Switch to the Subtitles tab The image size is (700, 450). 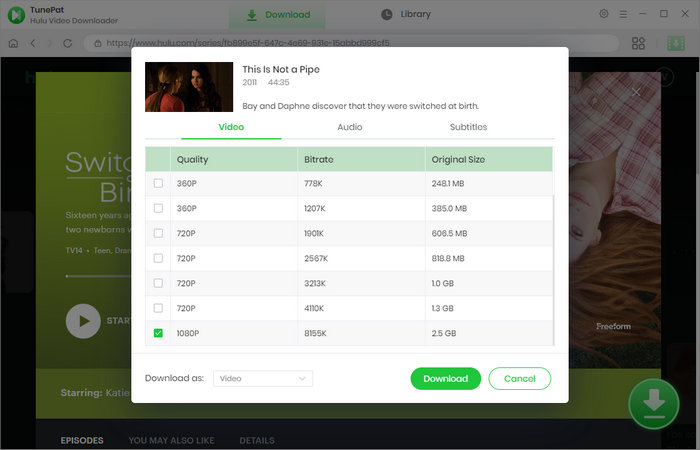coord(468,127)
